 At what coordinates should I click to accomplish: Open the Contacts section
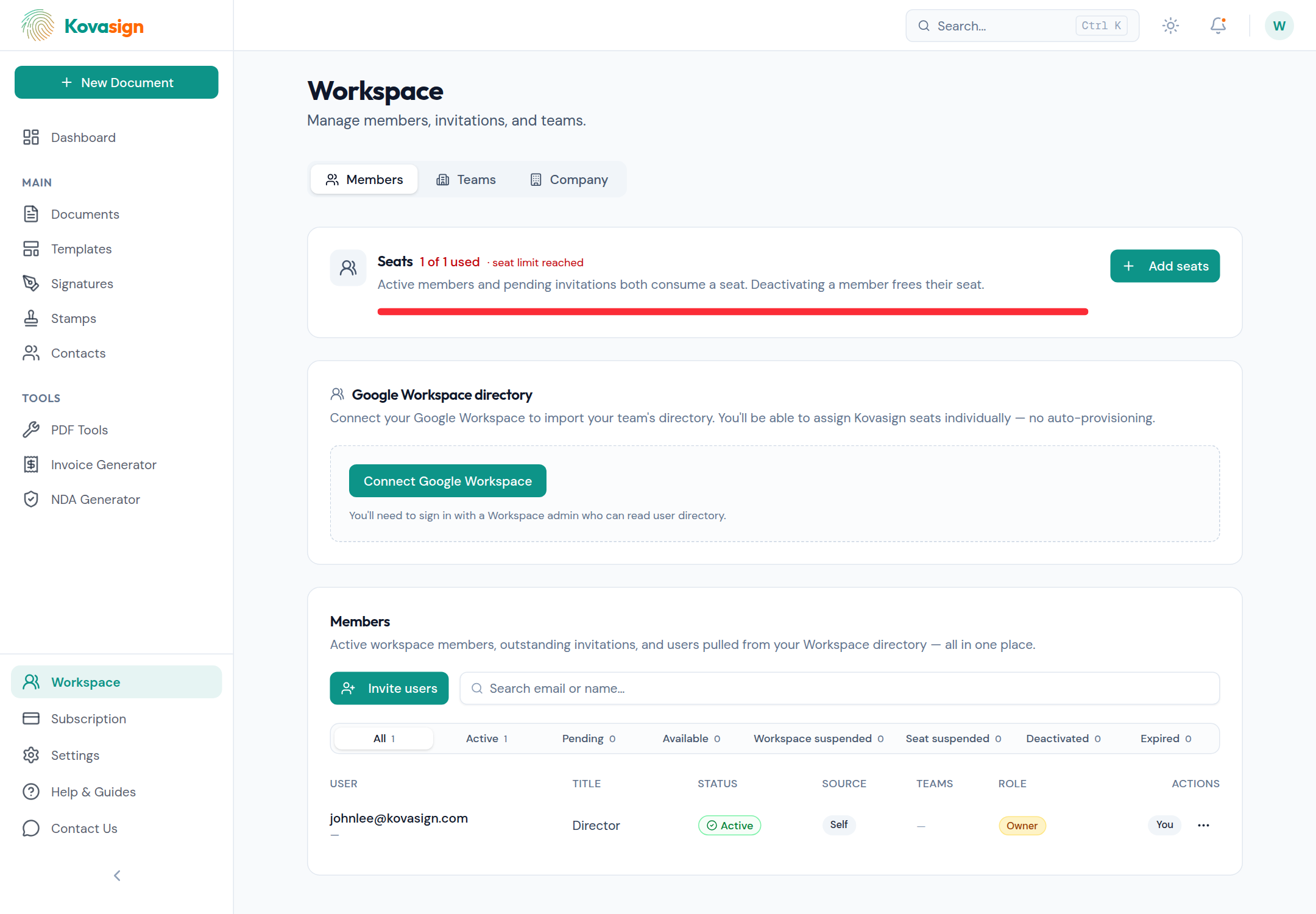(x=116, y=353)
